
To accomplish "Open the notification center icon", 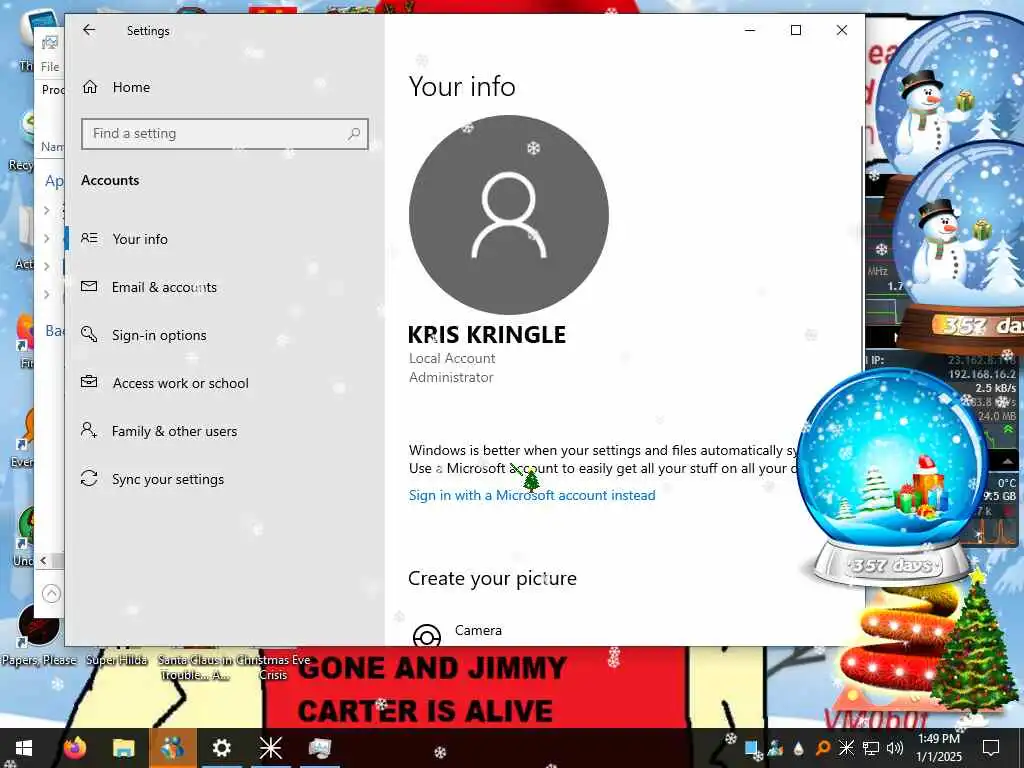I will (x=991, y=748).
